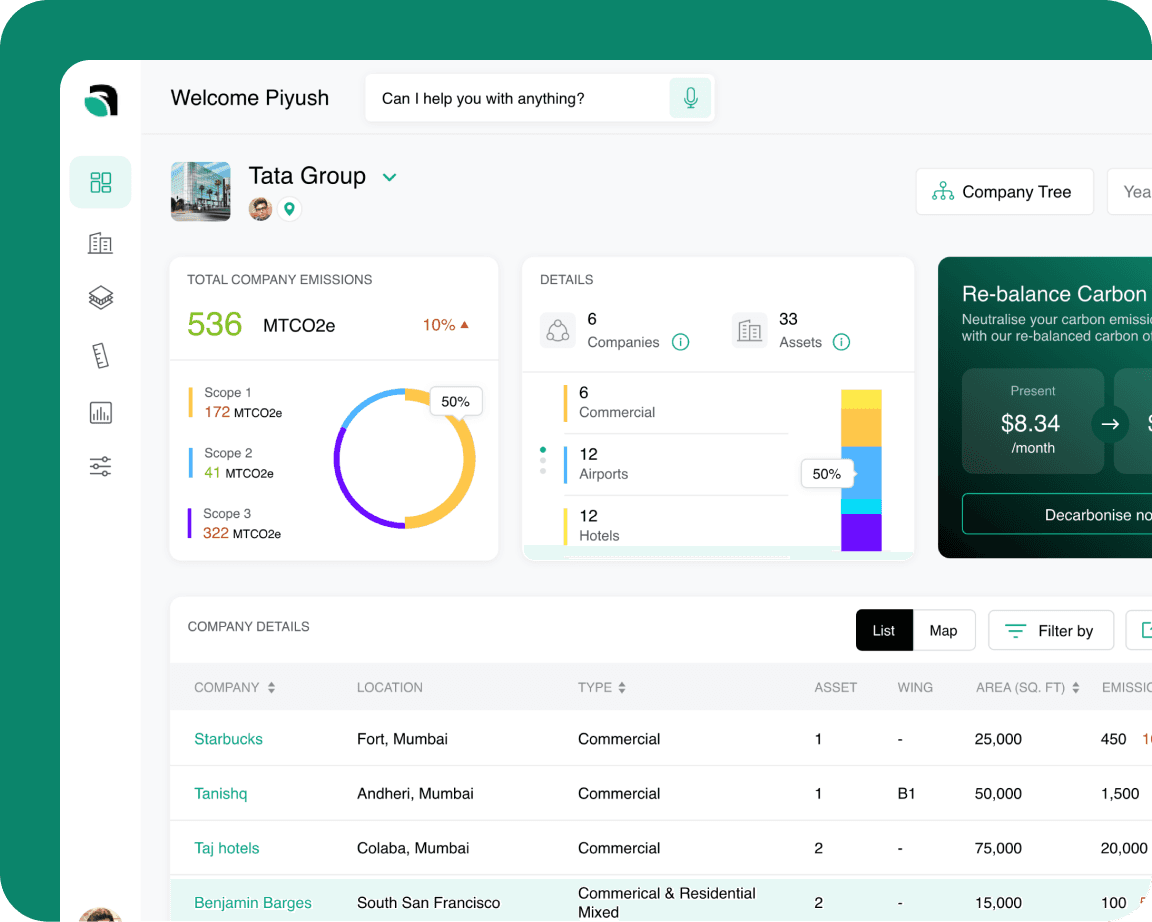Click the profile avatar at sidebar bottom

pos(101,914)
